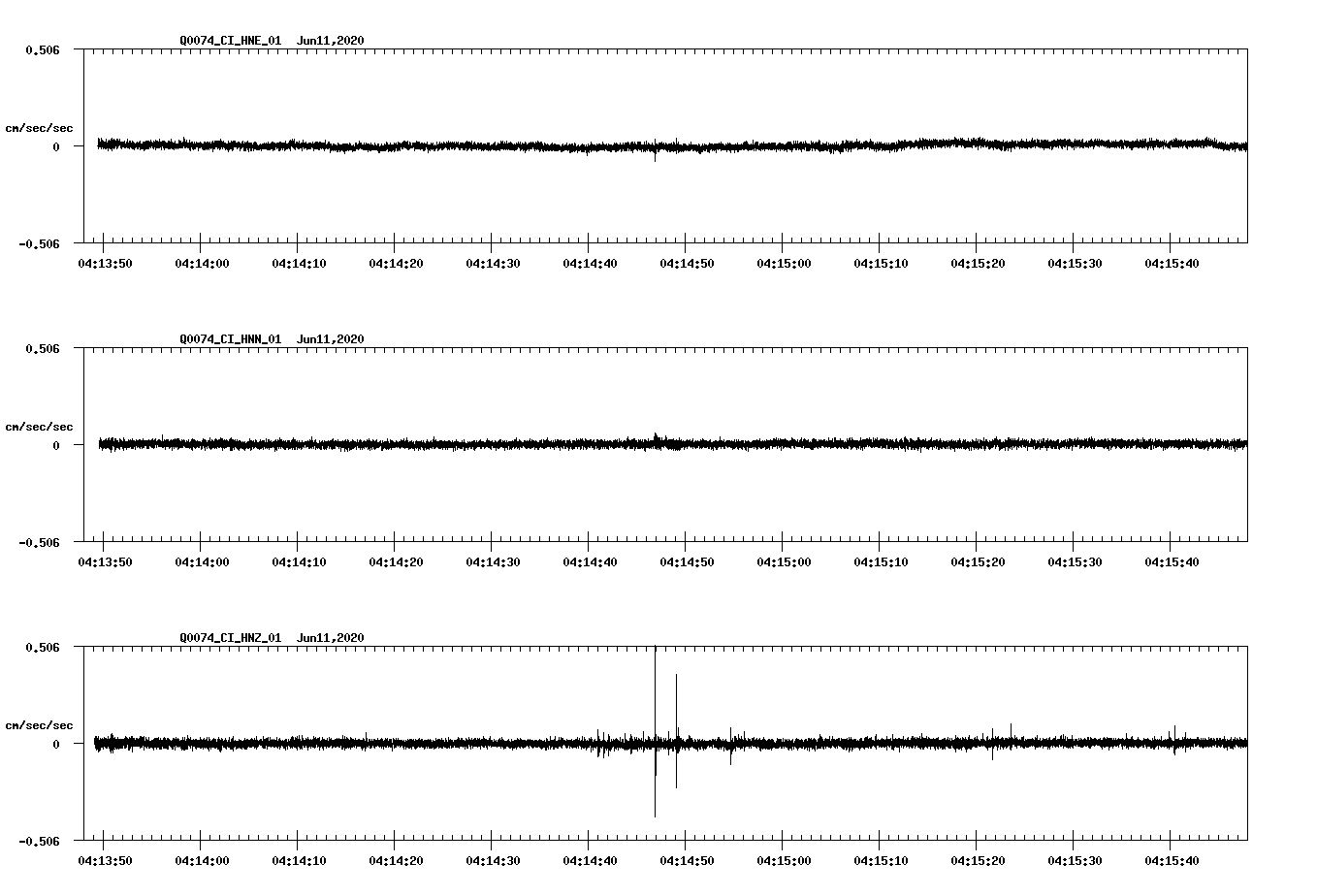1317x896 pixels.
Task: Click the 04:13:50 time label under HNE plot
Action: point(105,264)
